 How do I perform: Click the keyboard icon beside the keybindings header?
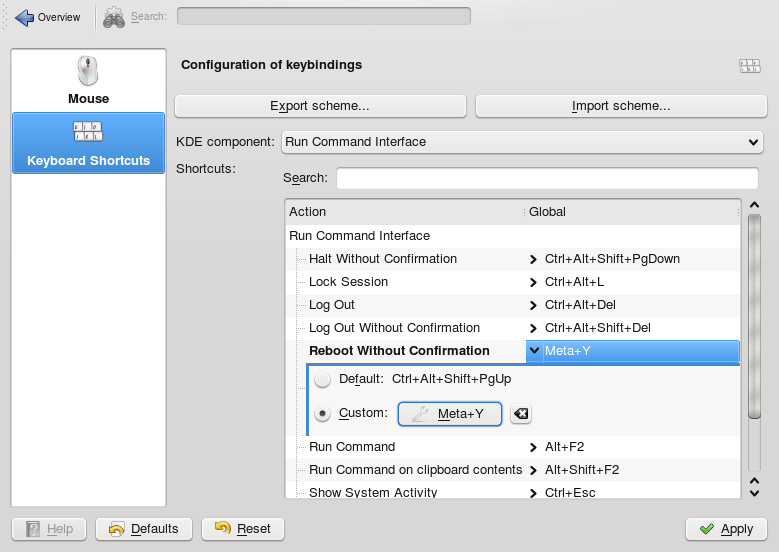[x=749, y=66]
